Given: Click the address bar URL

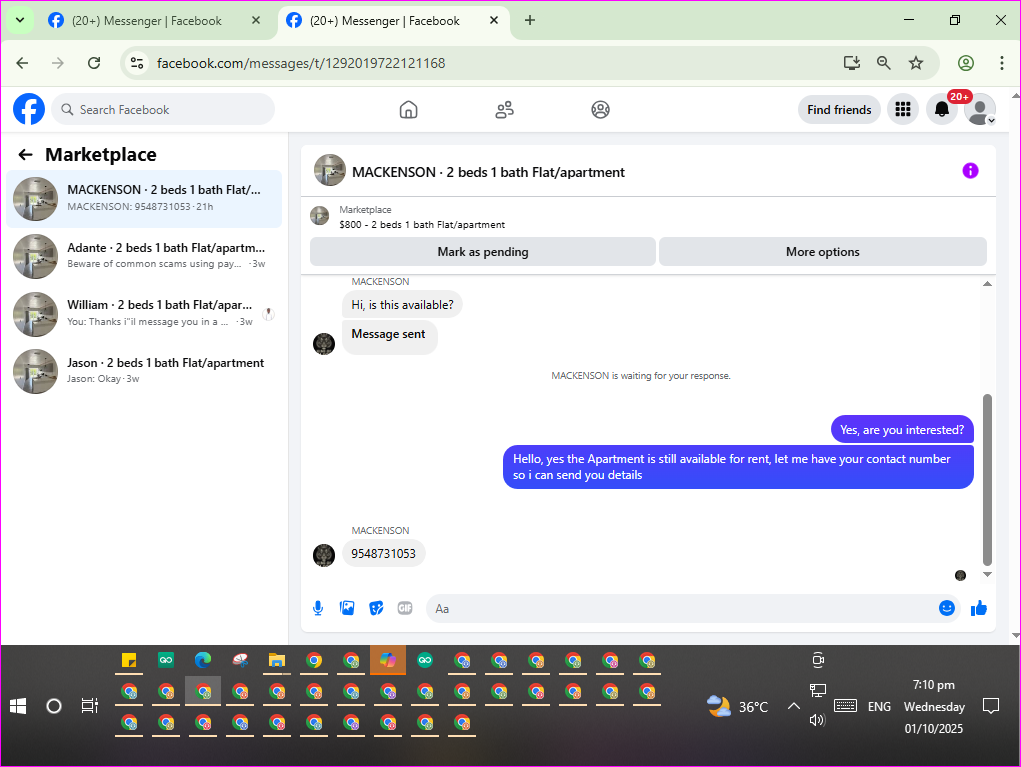Looking at the screenshot, I should [x=301, y=63].
